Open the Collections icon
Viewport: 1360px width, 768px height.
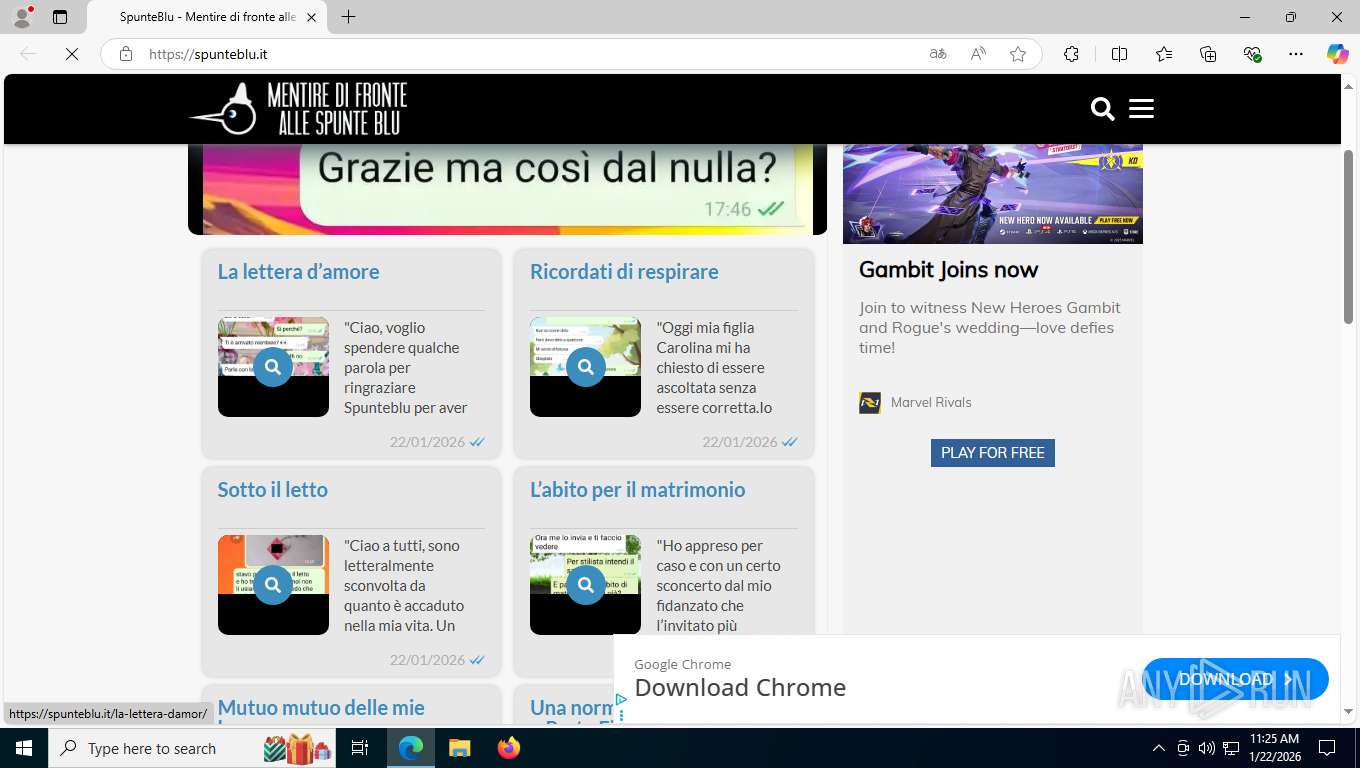1208,54
